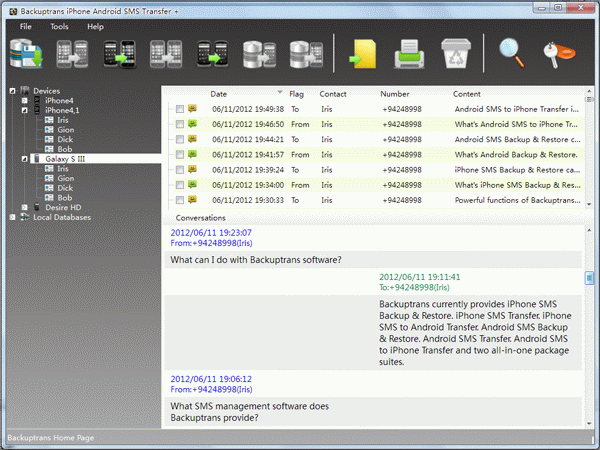
Task: Collapse the Galaxy S III node
Action: [25, 159]
